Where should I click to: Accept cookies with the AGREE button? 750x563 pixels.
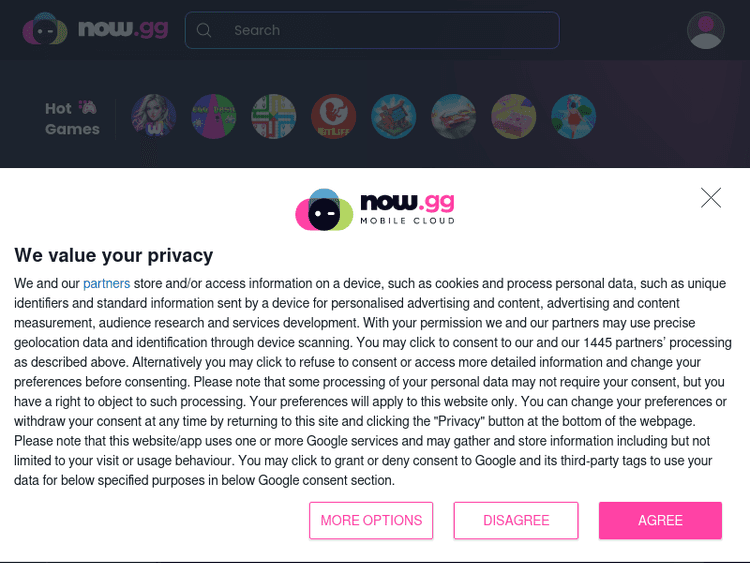[x=660, y=520]
